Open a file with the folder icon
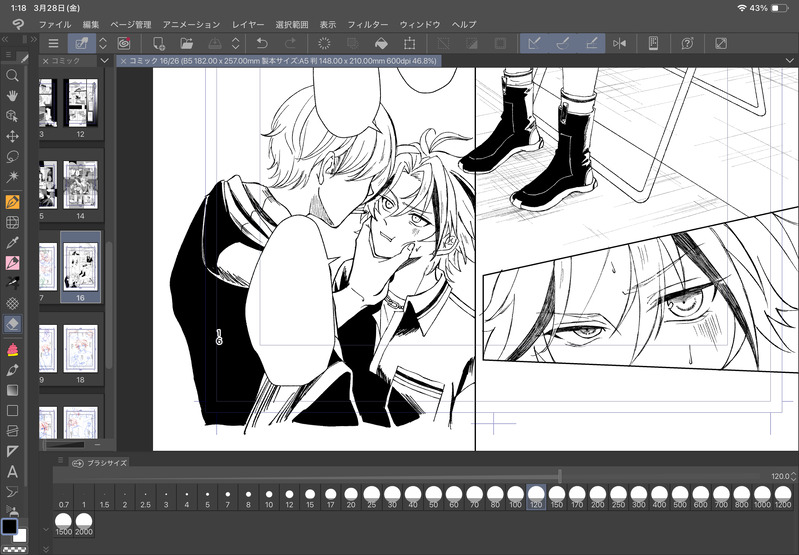 tap(187, 44)
